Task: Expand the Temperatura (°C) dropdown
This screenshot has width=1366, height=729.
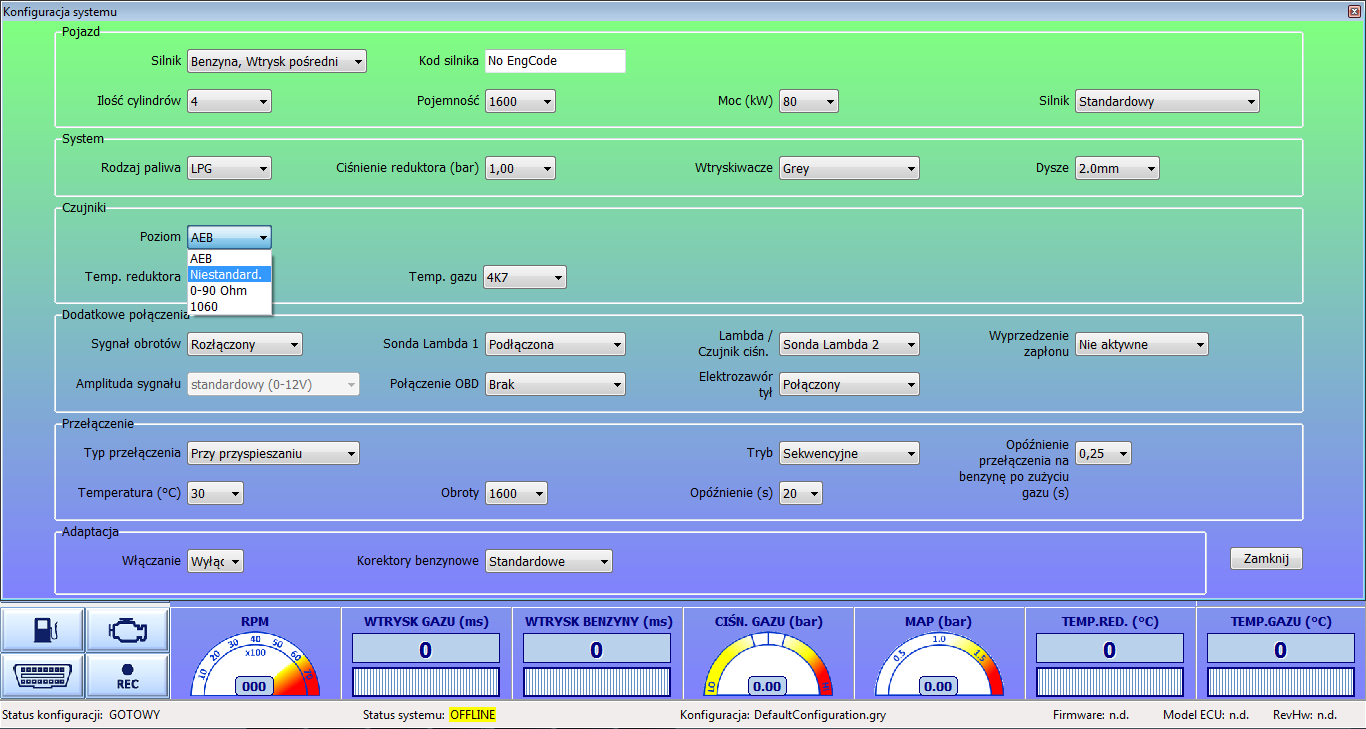Action: tap(215, 493)
